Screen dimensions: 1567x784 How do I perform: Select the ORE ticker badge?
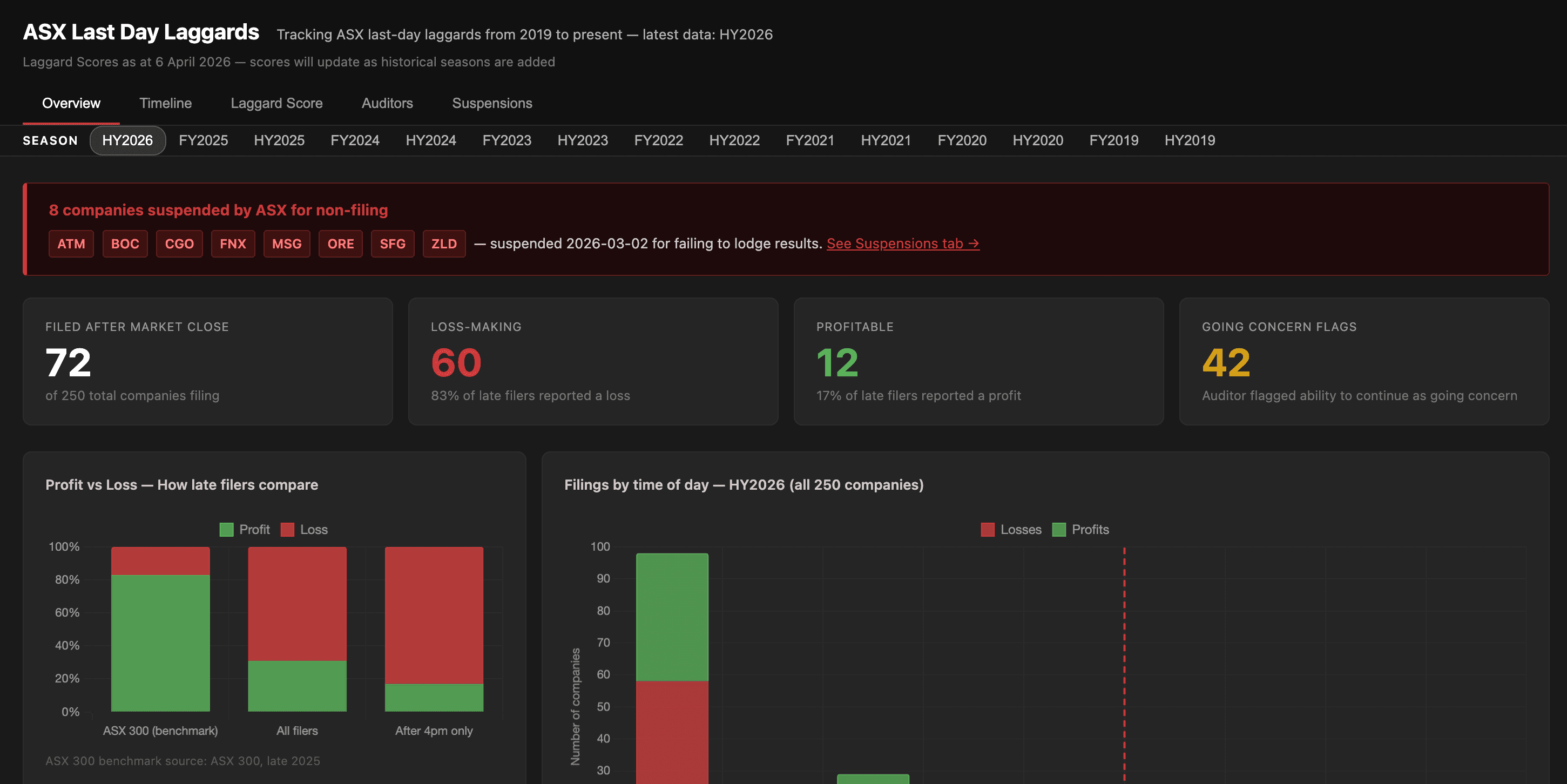341,244
